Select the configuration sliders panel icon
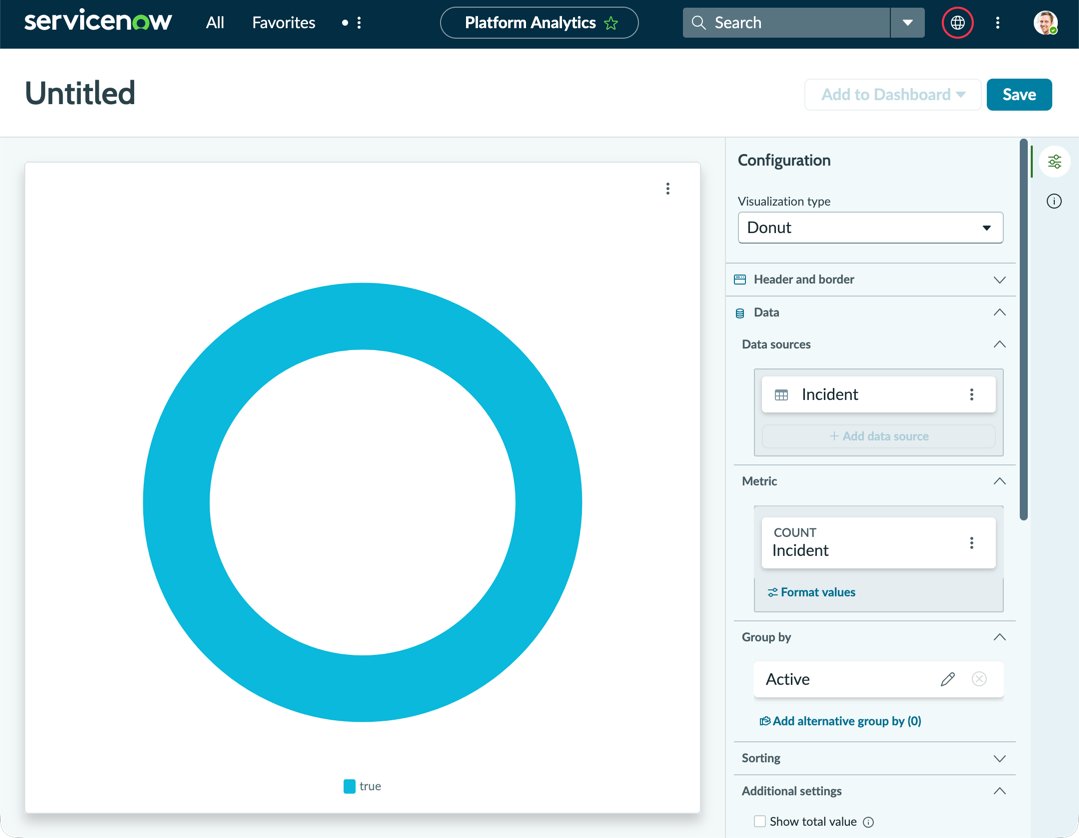The width and height of the screenshot is (1079, 838). point(1054,162)
